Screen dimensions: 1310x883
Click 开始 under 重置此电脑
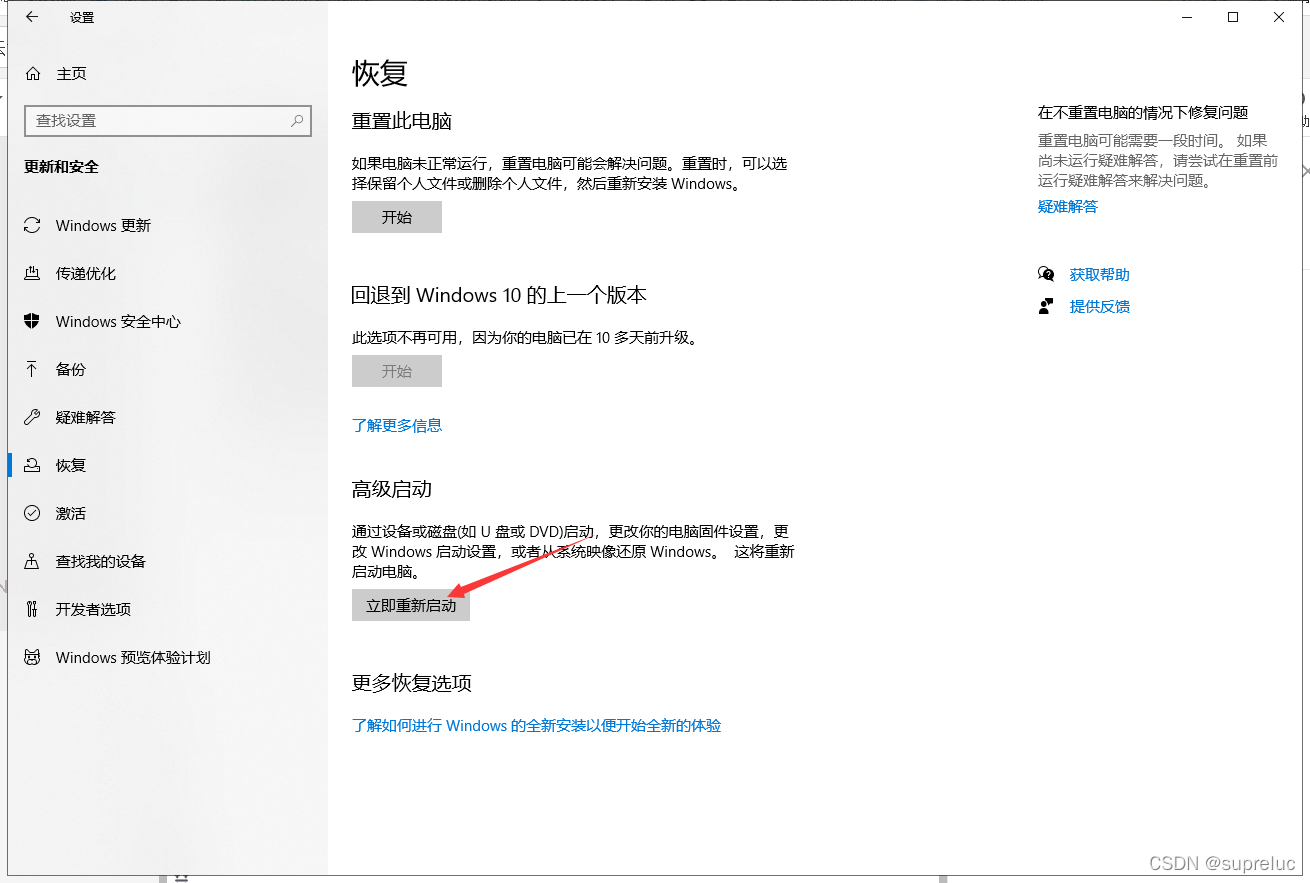(397, 217)
